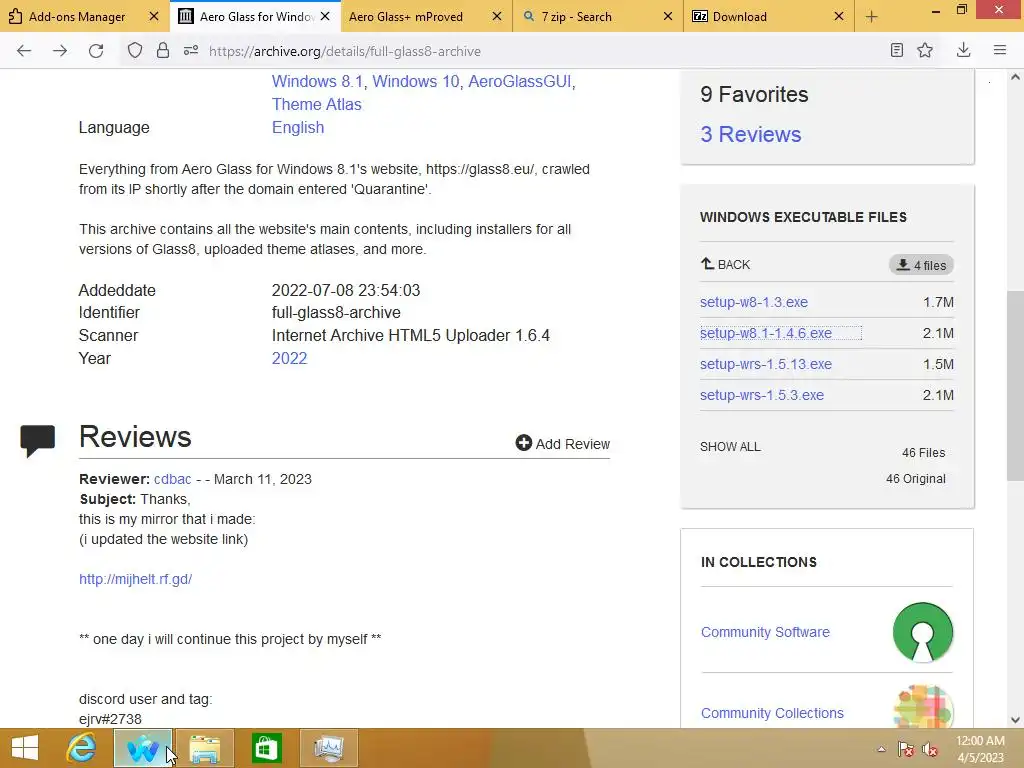Open site permissions icon in address bar
The width and height of the screenshot is (1024, 768).
point(191,51)
